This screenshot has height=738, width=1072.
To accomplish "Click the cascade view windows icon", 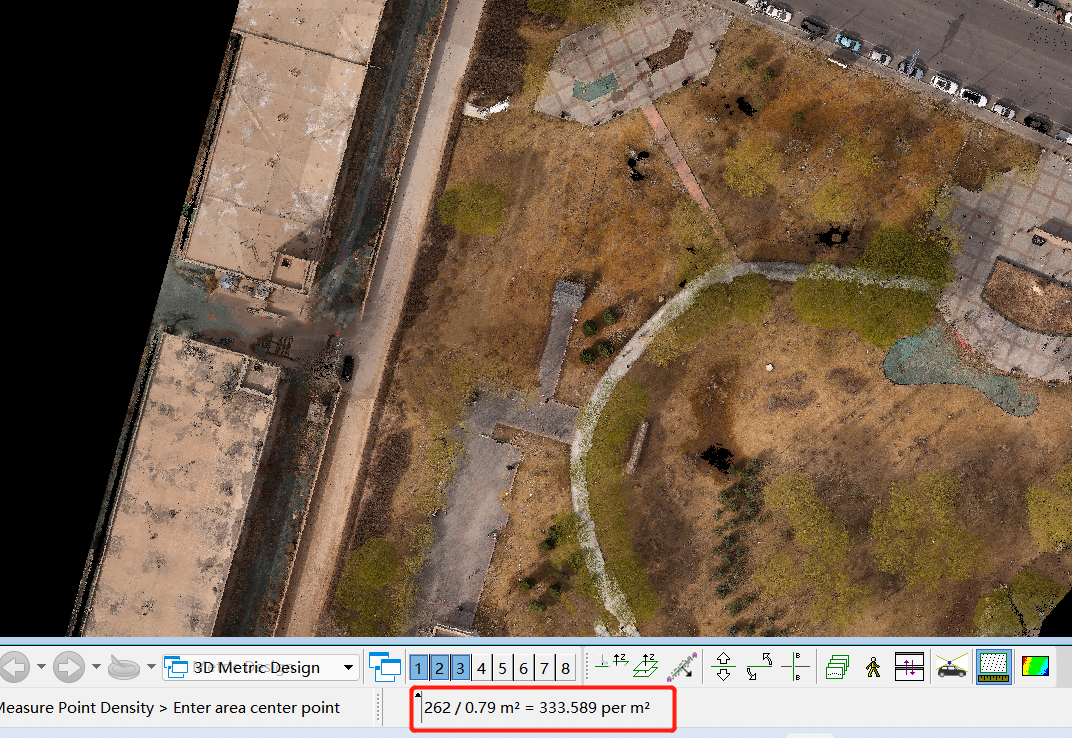I will coord(384,667).
